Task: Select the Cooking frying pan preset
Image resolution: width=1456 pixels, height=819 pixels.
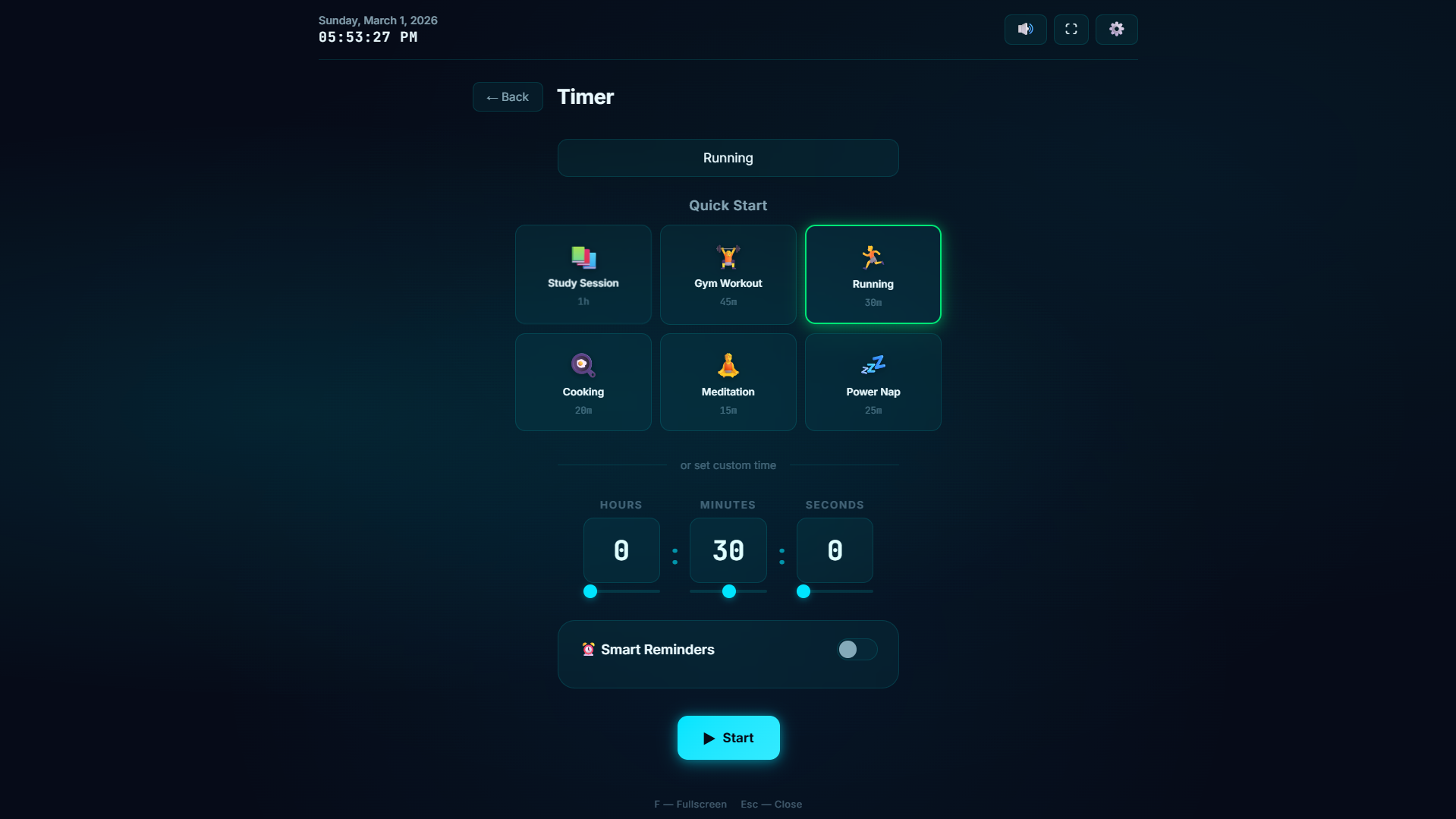Action: point(583,366)
